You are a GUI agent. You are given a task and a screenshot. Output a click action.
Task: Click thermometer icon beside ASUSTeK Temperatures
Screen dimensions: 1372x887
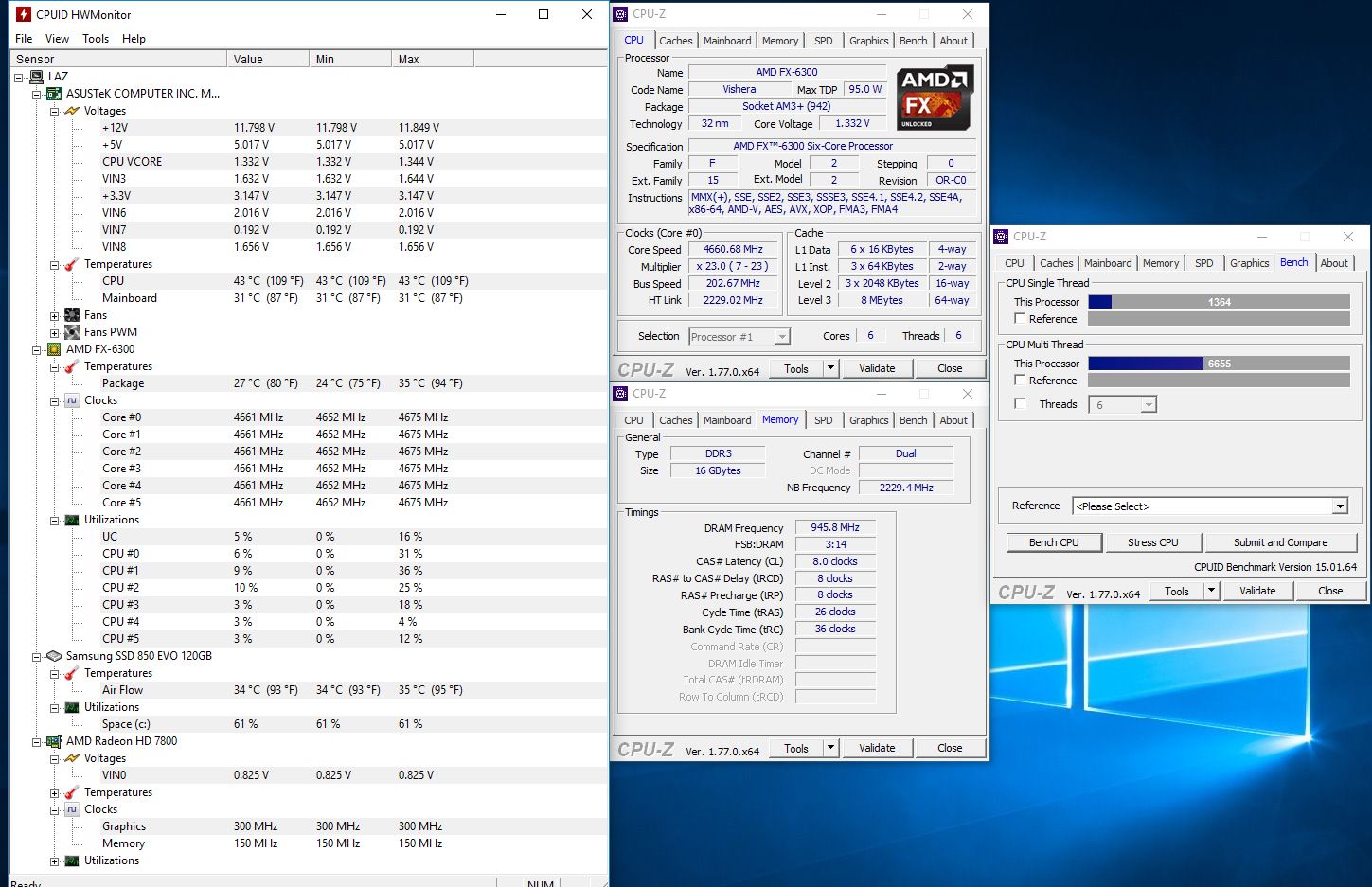pyautogui.click(x=72, y=264)
